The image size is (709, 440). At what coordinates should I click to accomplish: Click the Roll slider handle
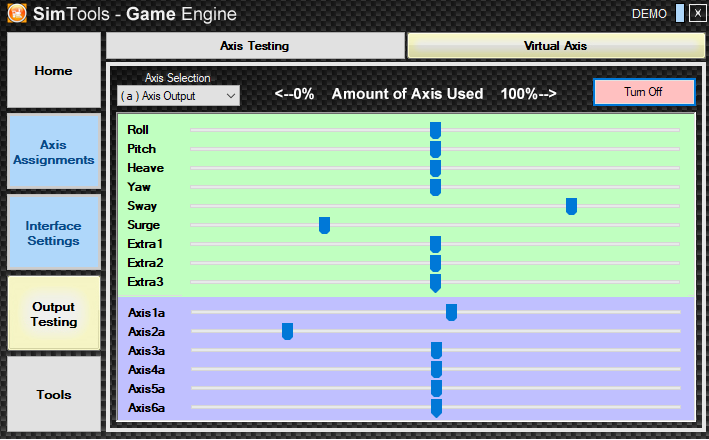435,130
